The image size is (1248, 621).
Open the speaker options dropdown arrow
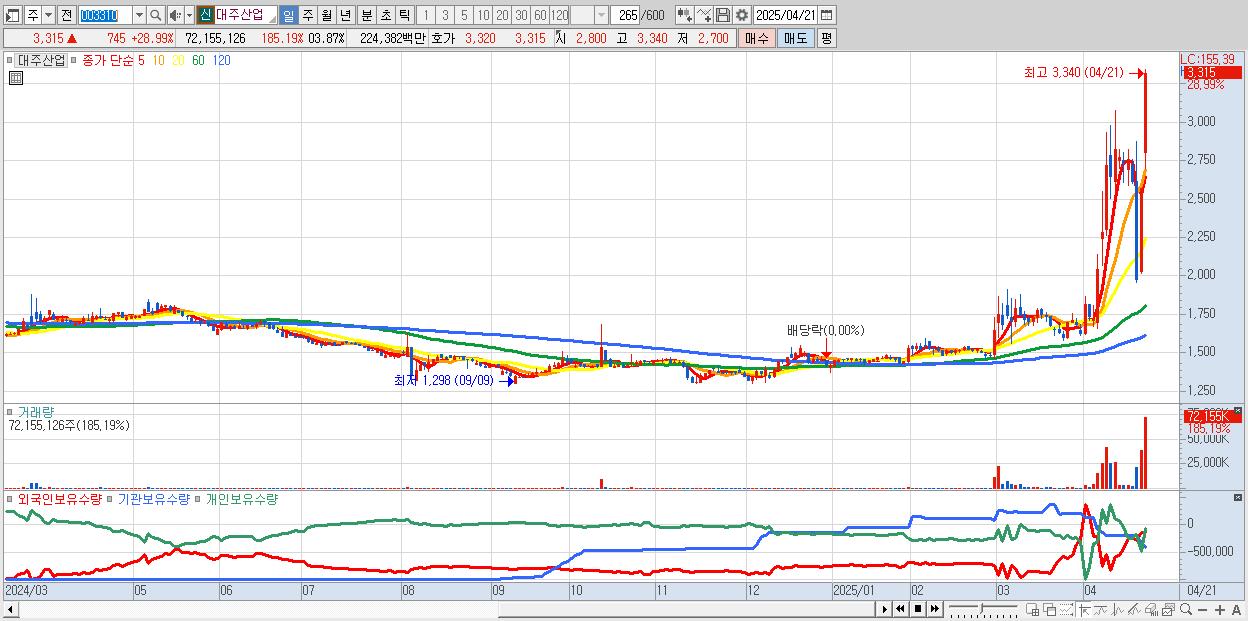pyautogui.click(x=189, y=15)
